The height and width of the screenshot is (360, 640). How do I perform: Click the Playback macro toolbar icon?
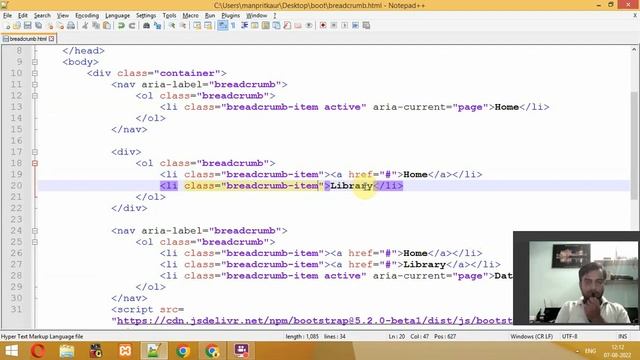(344, 25)
